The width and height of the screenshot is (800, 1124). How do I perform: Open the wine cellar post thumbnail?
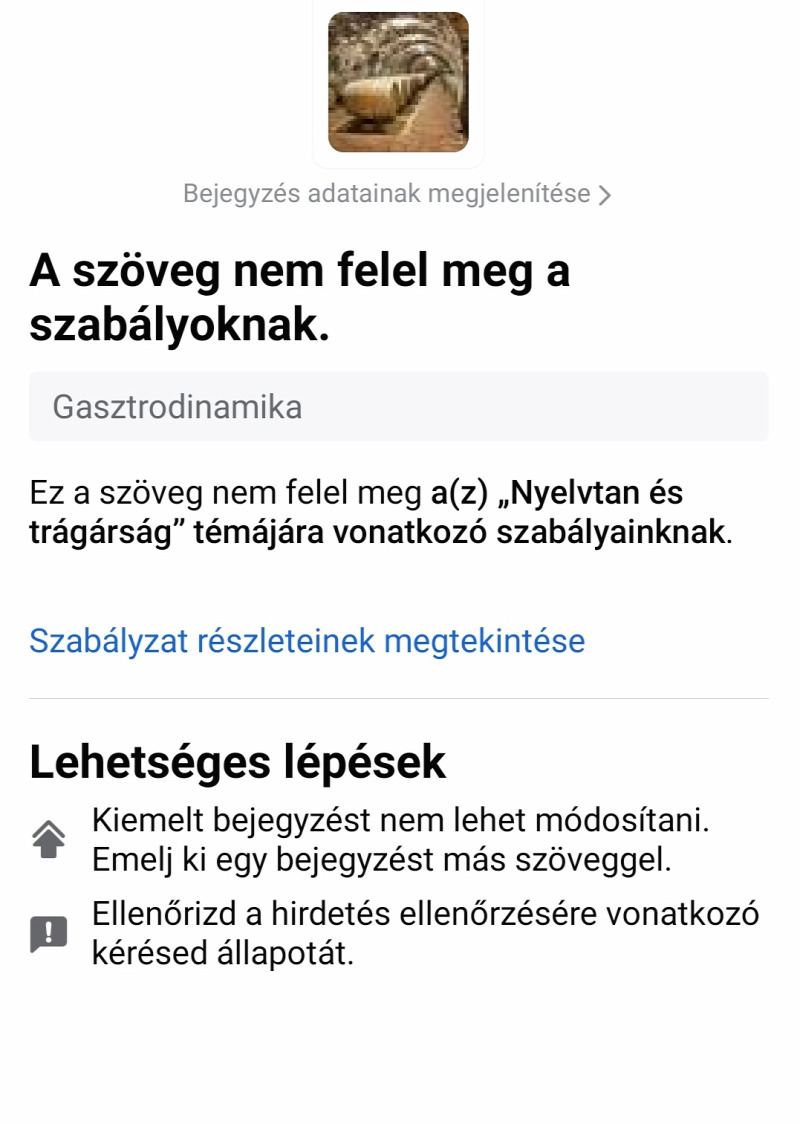(398, 82)
